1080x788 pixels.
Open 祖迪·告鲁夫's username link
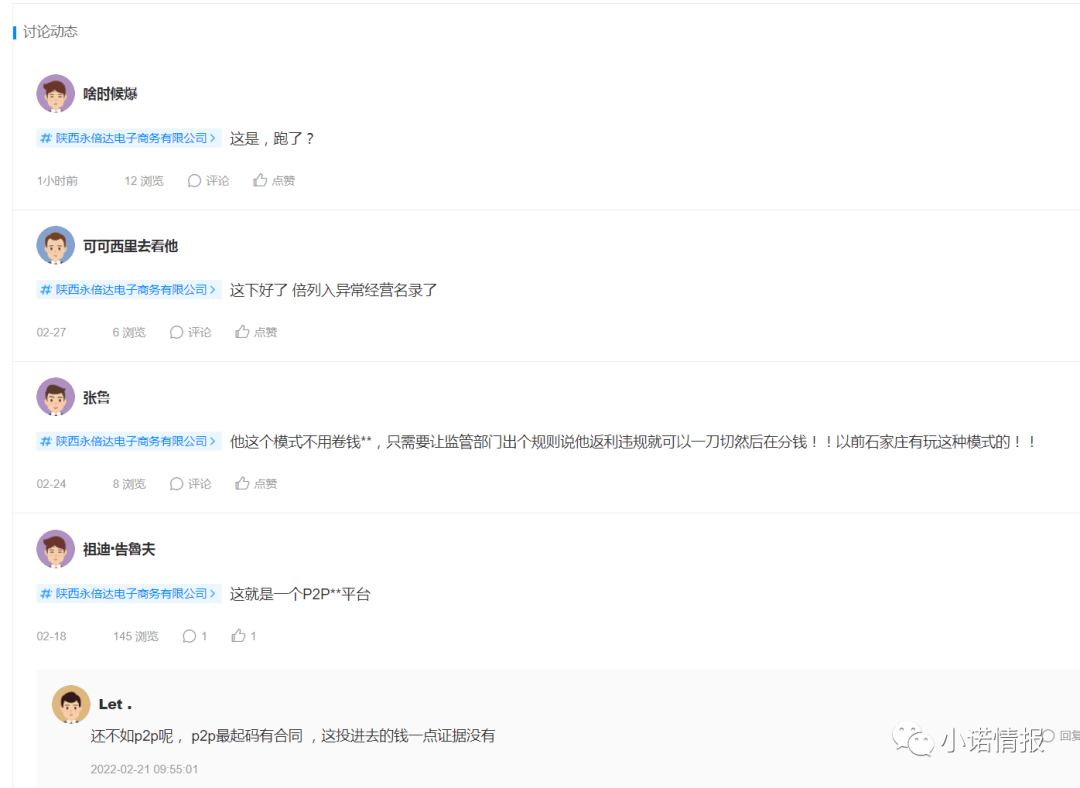pos(119,549)
